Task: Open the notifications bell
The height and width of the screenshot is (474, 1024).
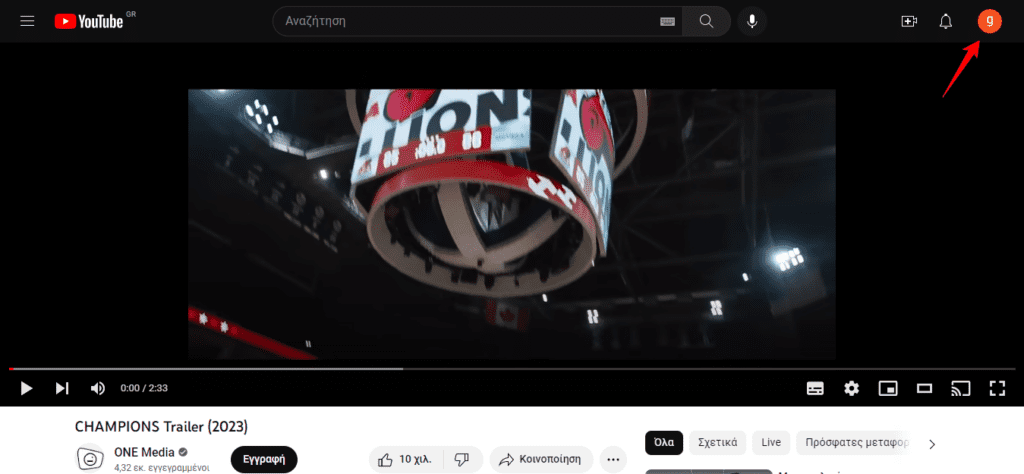Action: click(946, 22)
